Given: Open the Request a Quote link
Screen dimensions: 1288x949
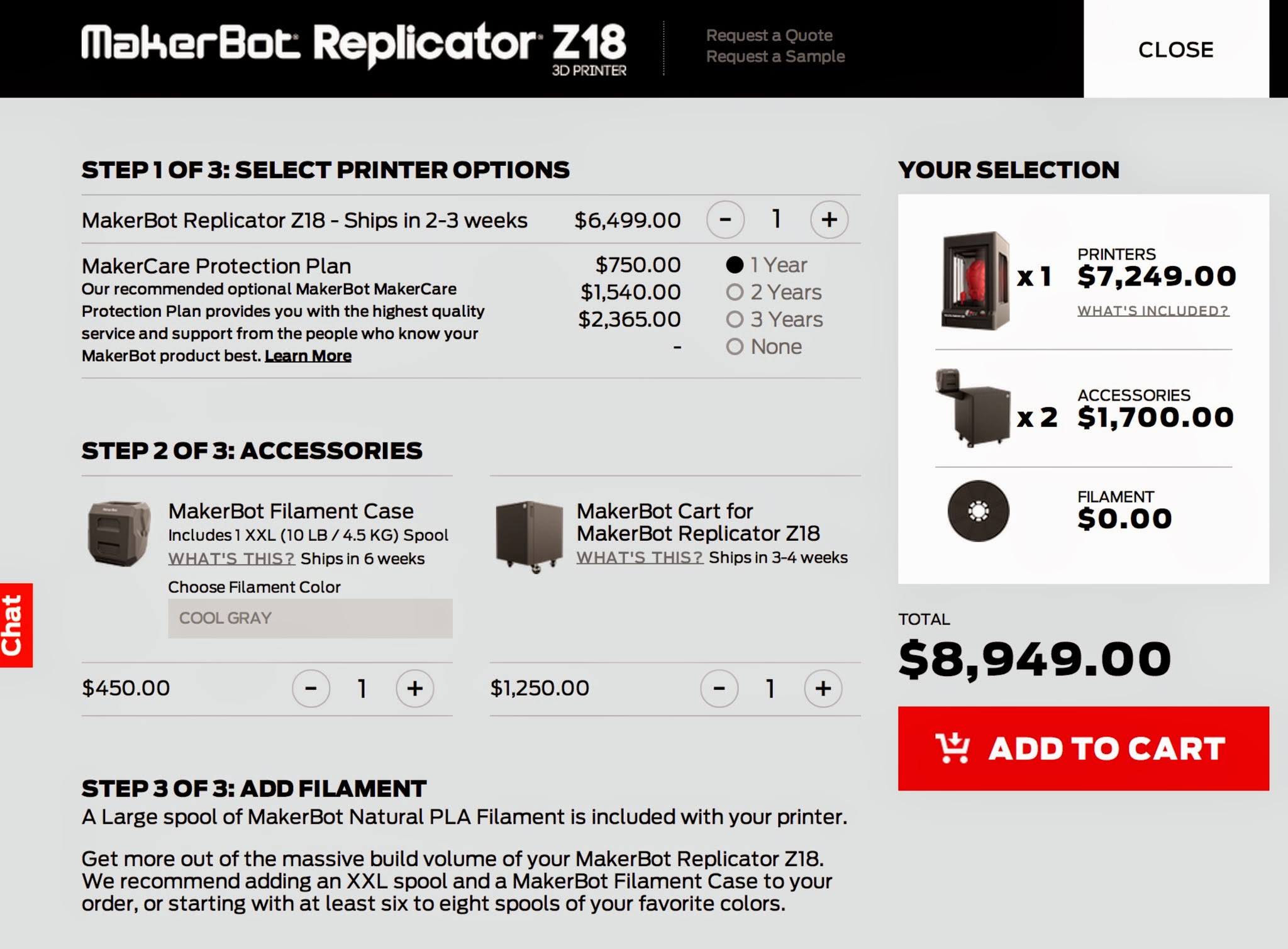Looking at the screenshot, I should point(769,35).
